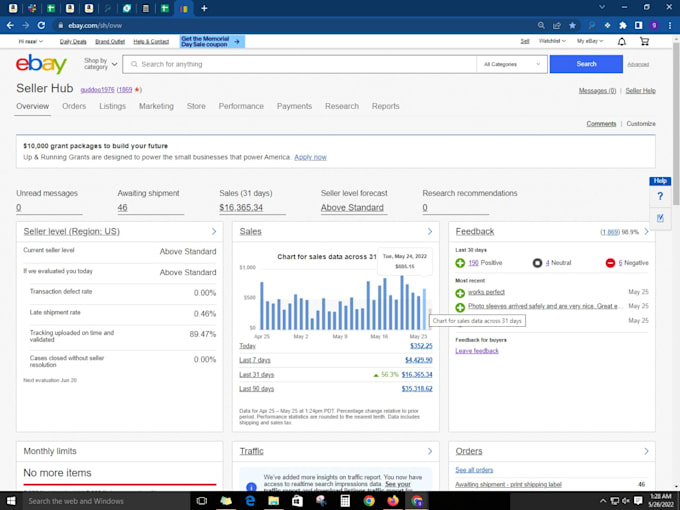The width and height of the screenshot is (680, 510).
Task: Expand the Seller level panel chevron
Action: (x=214, y=232)
